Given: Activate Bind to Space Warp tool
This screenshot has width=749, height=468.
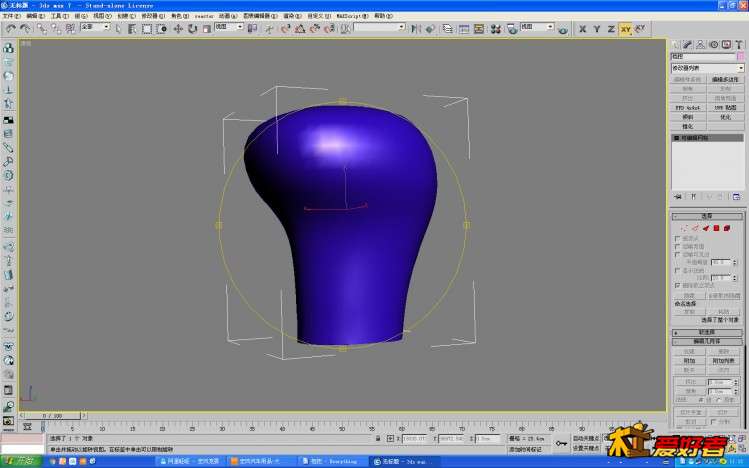Looking at the screenshot, I should pos(71,29).
